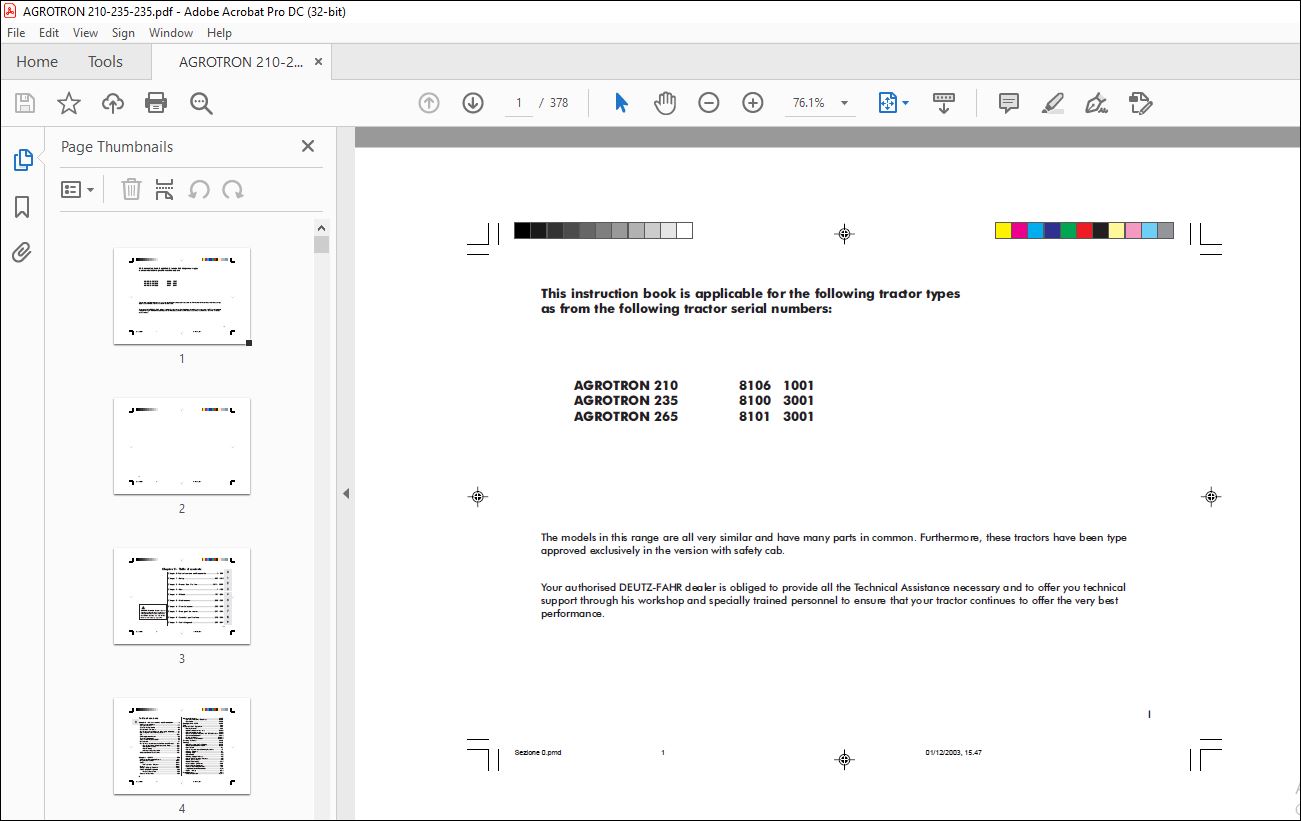This screenshot has width=1301, height=821.
Task: Open the View menu
Action: 86,33
